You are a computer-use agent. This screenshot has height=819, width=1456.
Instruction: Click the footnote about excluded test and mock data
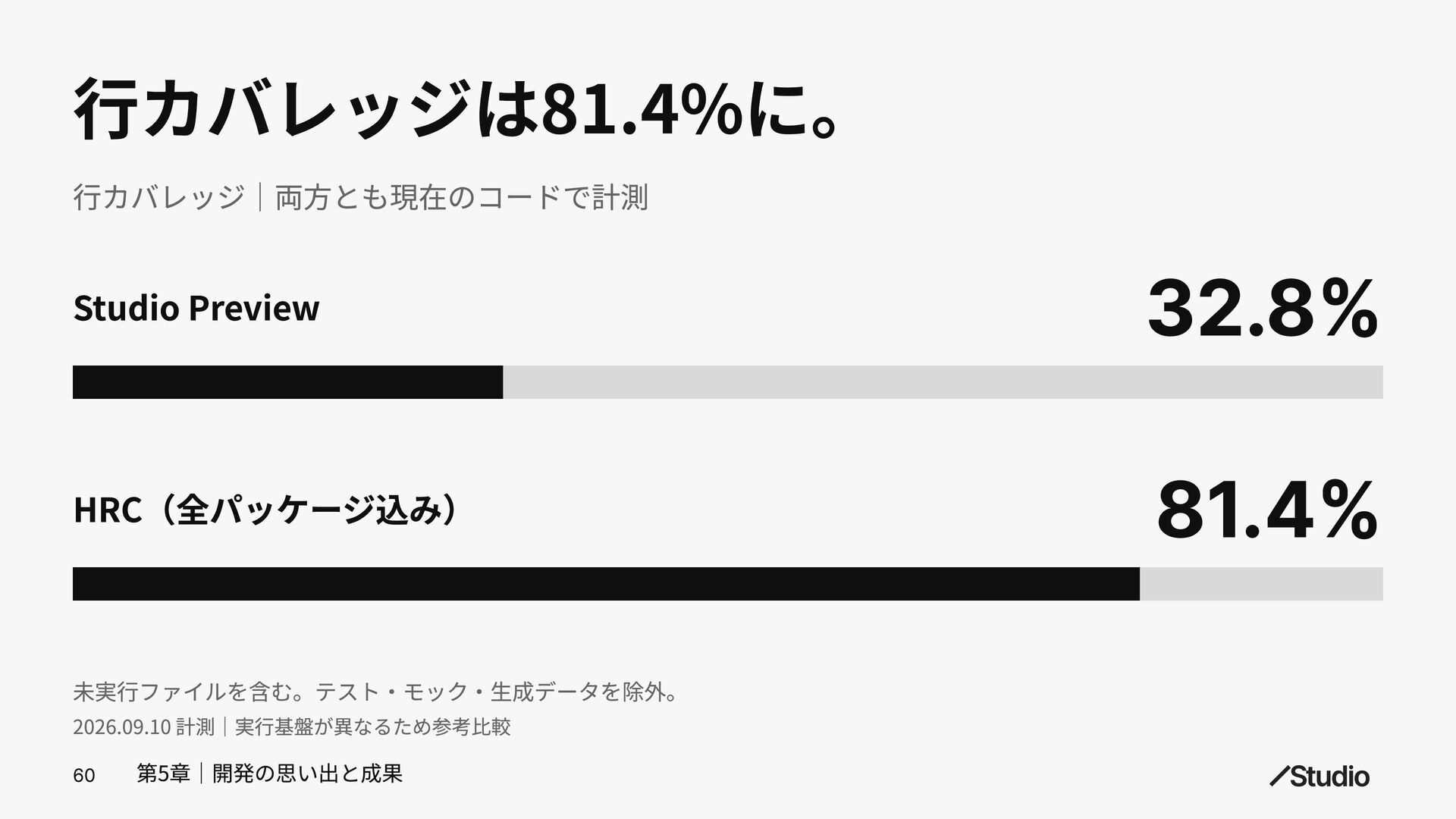click(377, 692)
